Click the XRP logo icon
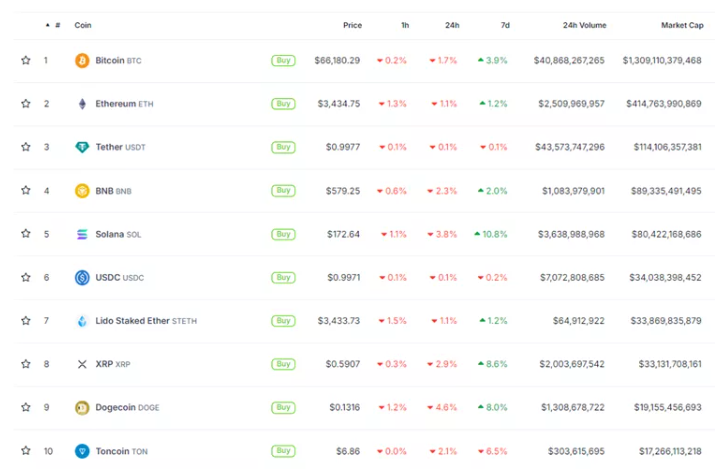 point(82,364)
